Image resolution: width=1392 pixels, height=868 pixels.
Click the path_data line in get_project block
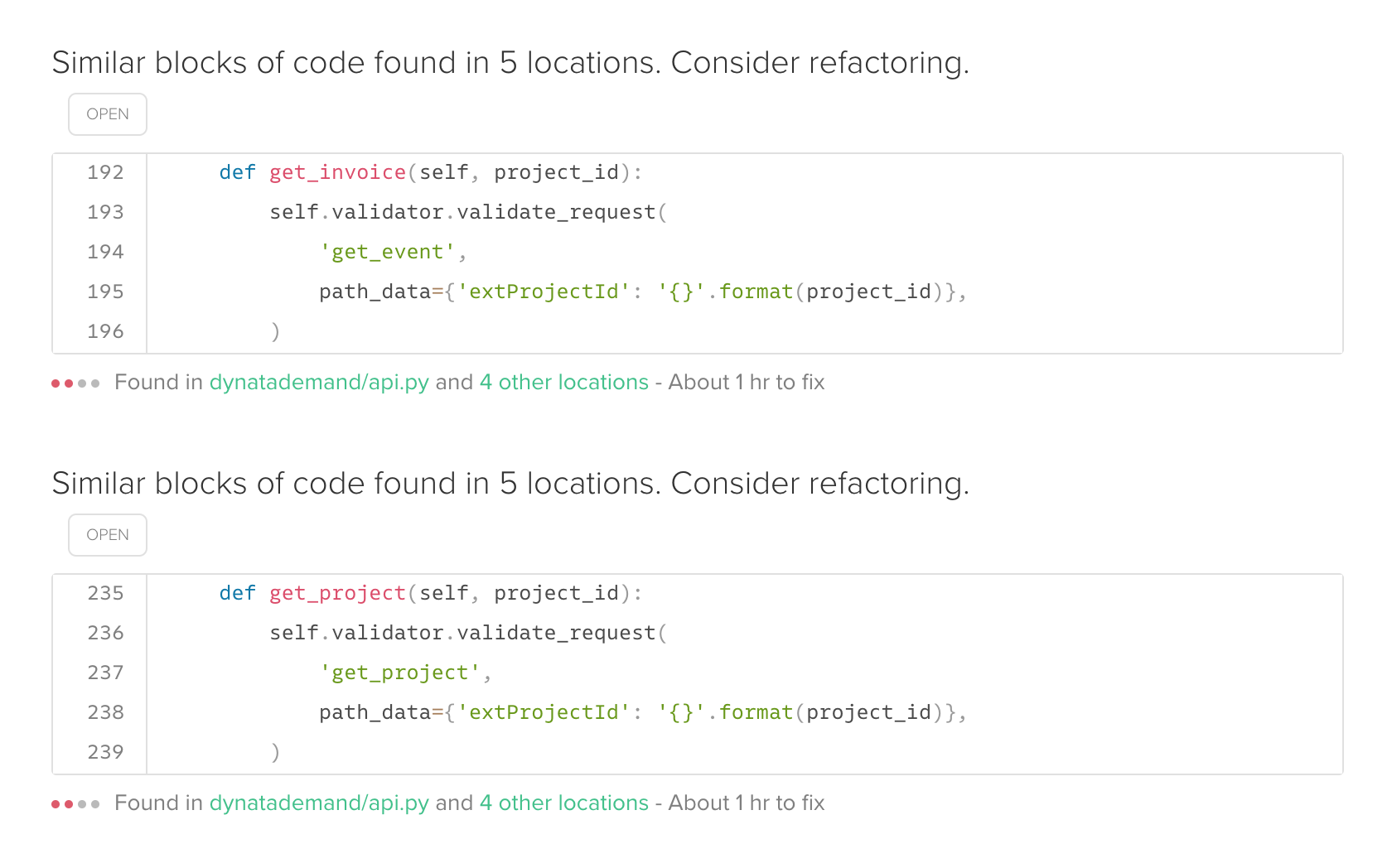tap(642, 712)
